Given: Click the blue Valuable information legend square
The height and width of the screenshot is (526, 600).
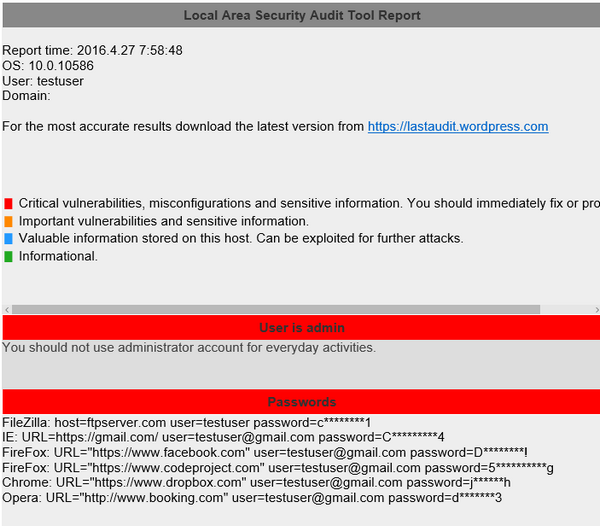Looking at the screenshot, I should point(8,239).
